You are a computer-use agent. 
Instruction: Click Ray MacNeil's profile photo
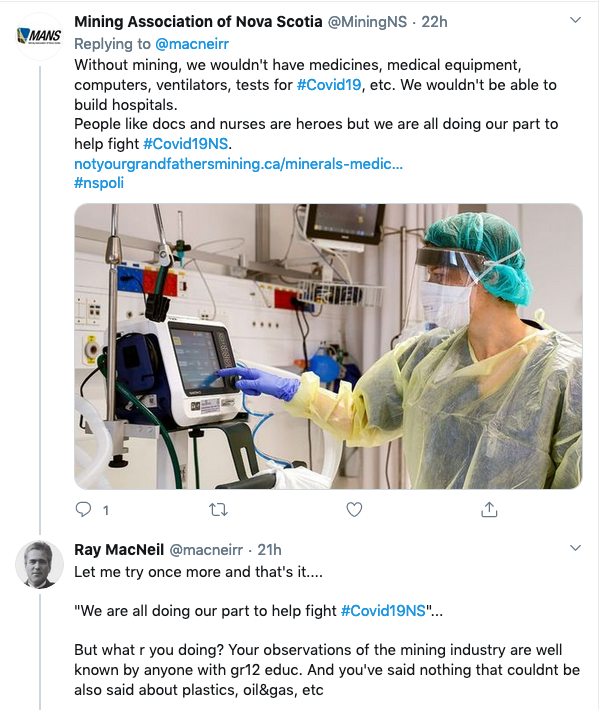[39, 565]
